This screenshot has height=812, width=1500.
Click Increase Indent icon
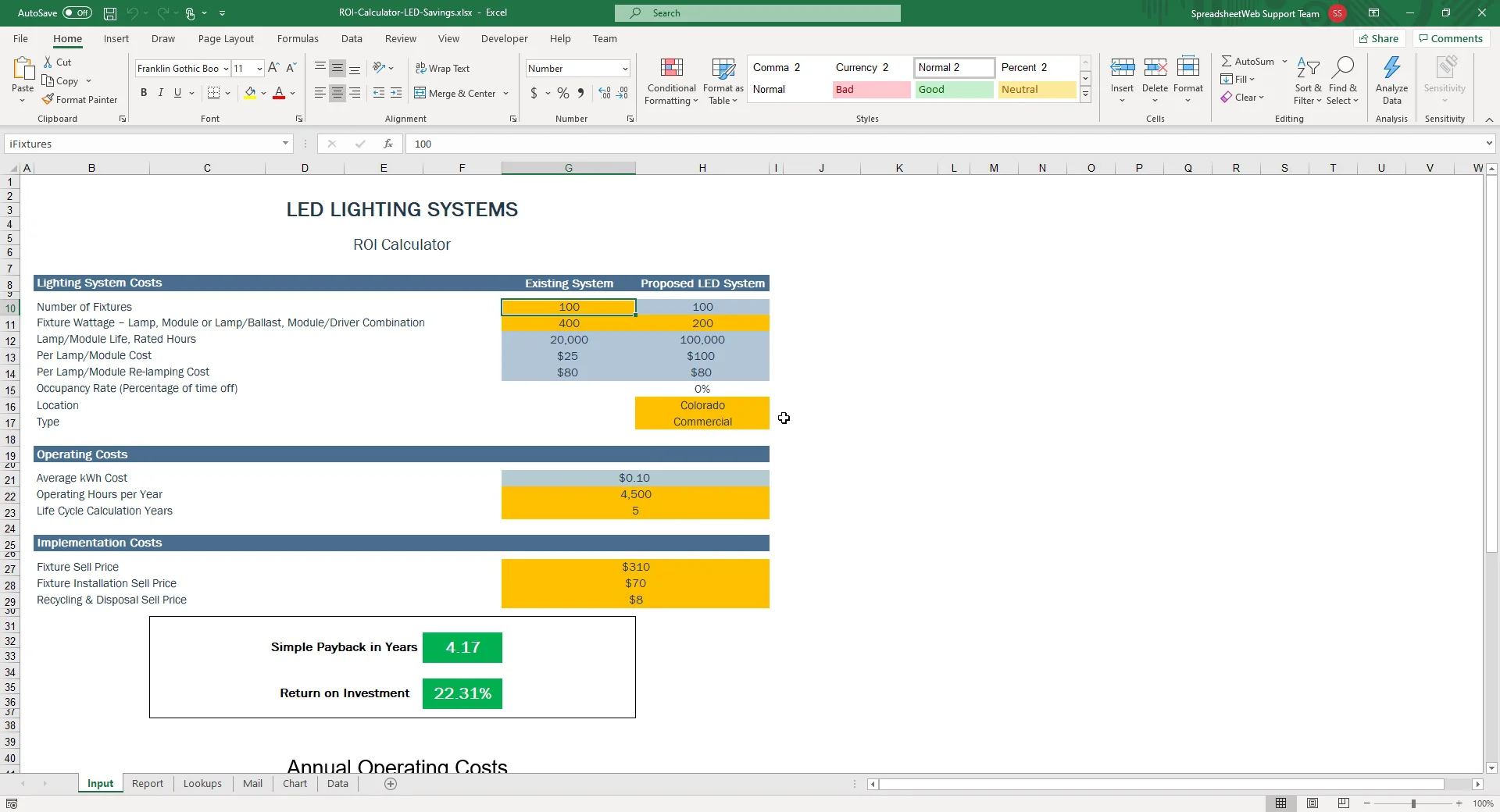pyautogui.click(x=396, y=93)
